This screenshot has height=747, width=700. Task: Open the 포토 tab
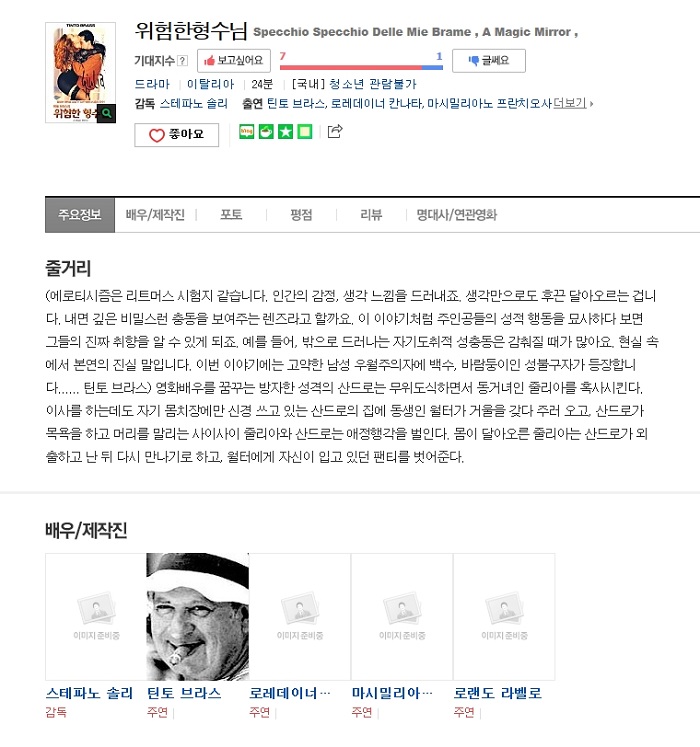(231, 215)
